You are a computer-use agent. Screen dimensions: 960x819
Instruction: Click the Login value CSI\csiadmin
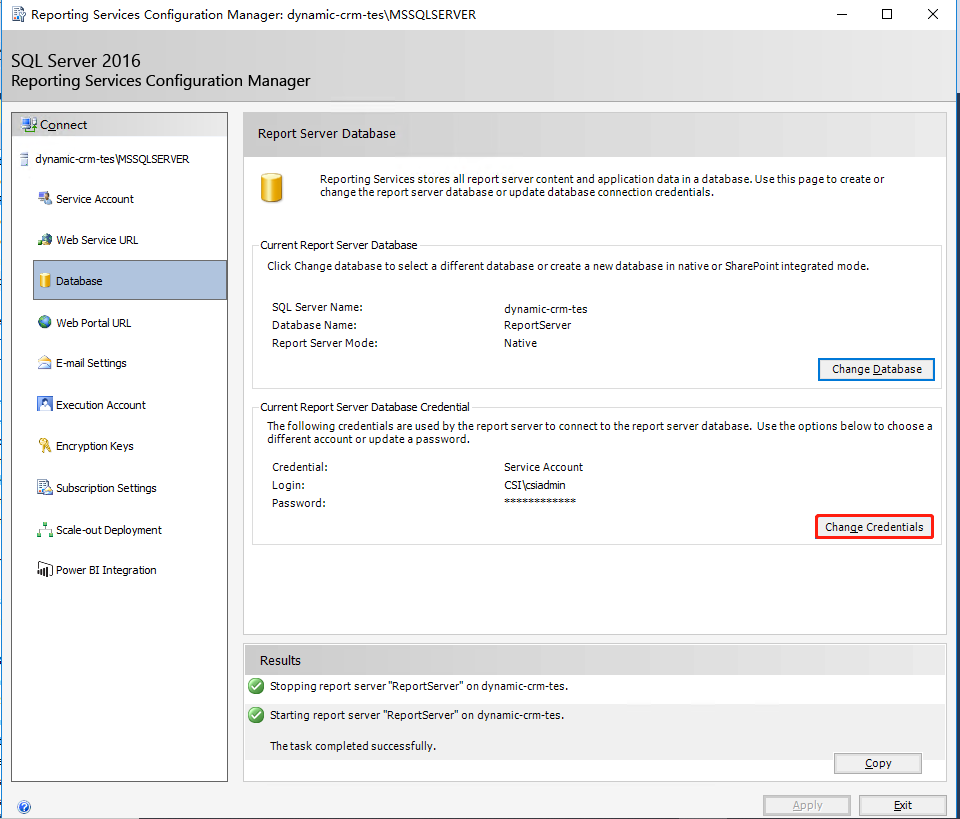(534, 485)
